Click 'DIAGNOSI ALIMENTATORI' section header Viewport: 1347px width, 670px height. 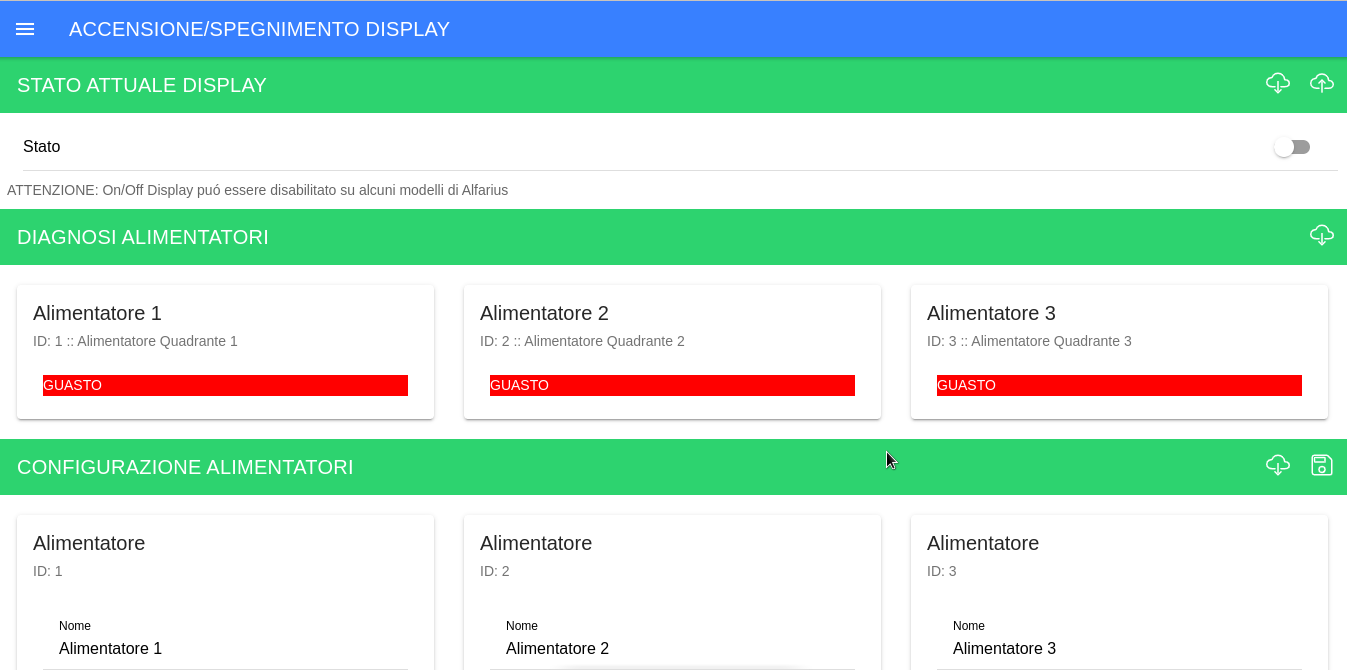point(143,237)
